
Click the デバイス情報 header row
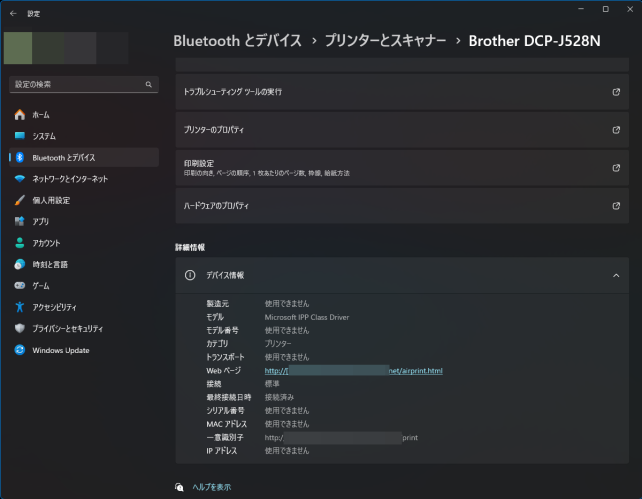tap(402, 275)
